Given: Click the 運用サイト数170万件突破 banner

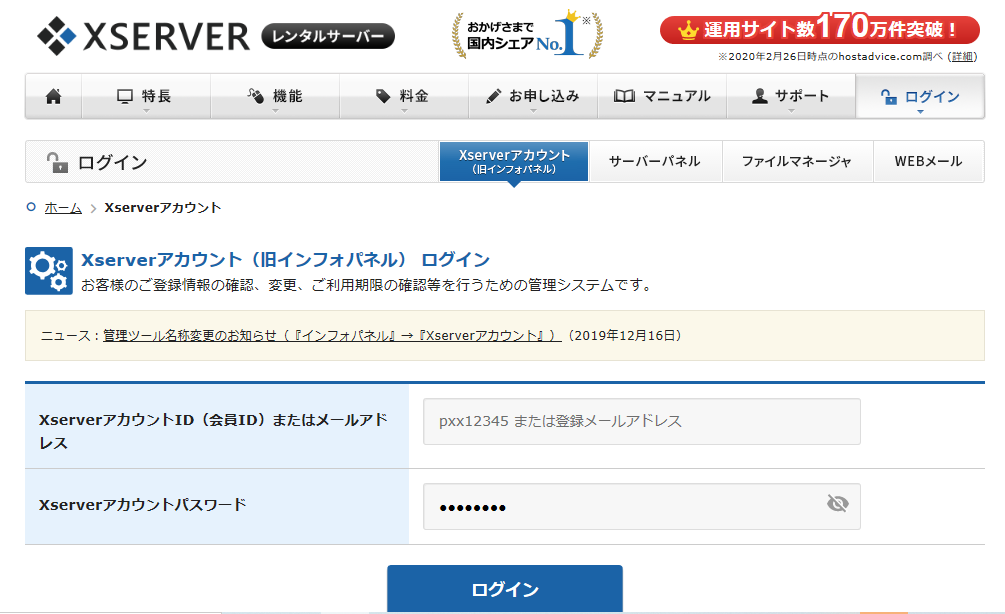Looking at the screenshot, I should 820,29.
